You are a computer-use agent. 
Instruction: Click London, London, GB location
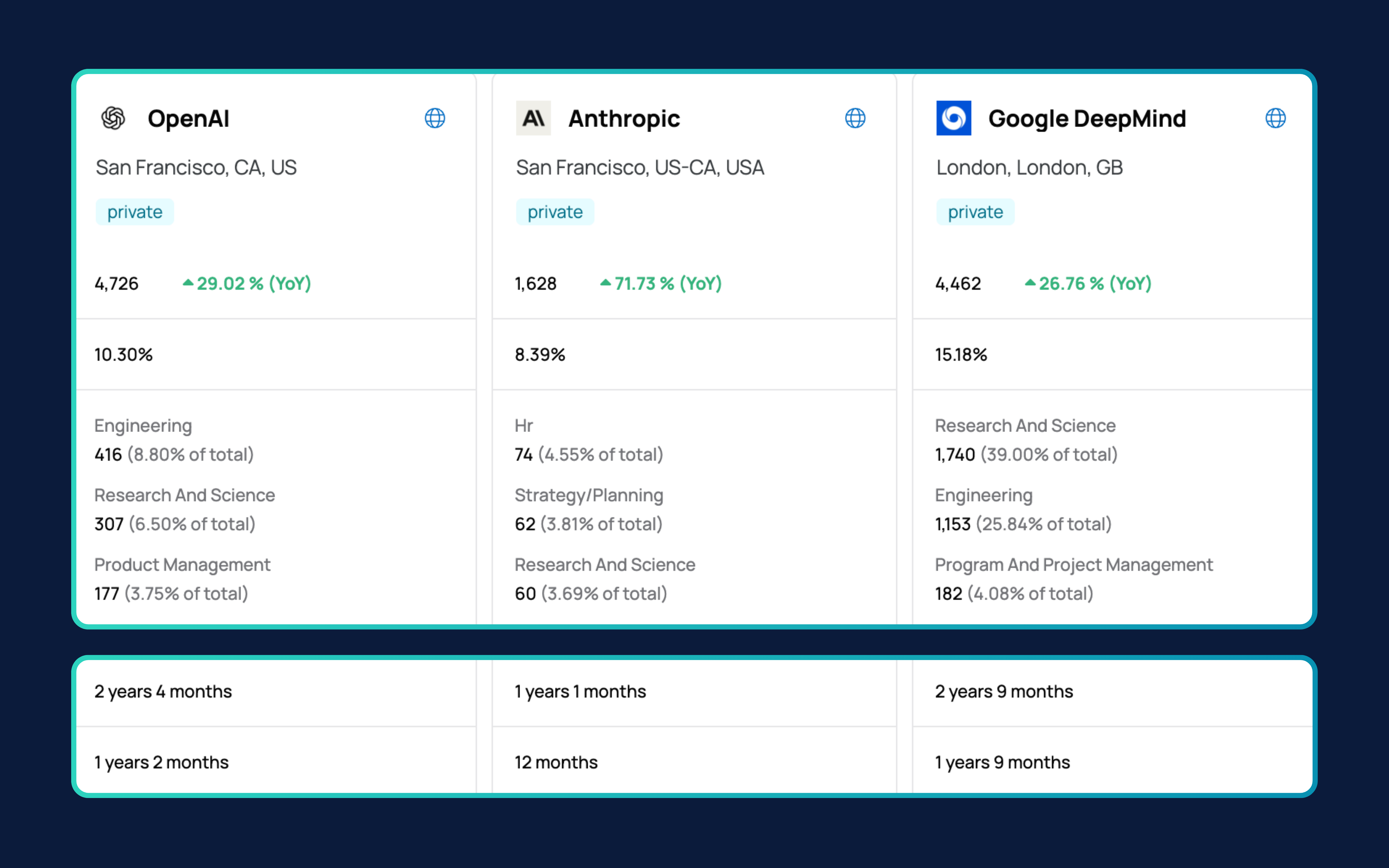(1029, 168)
